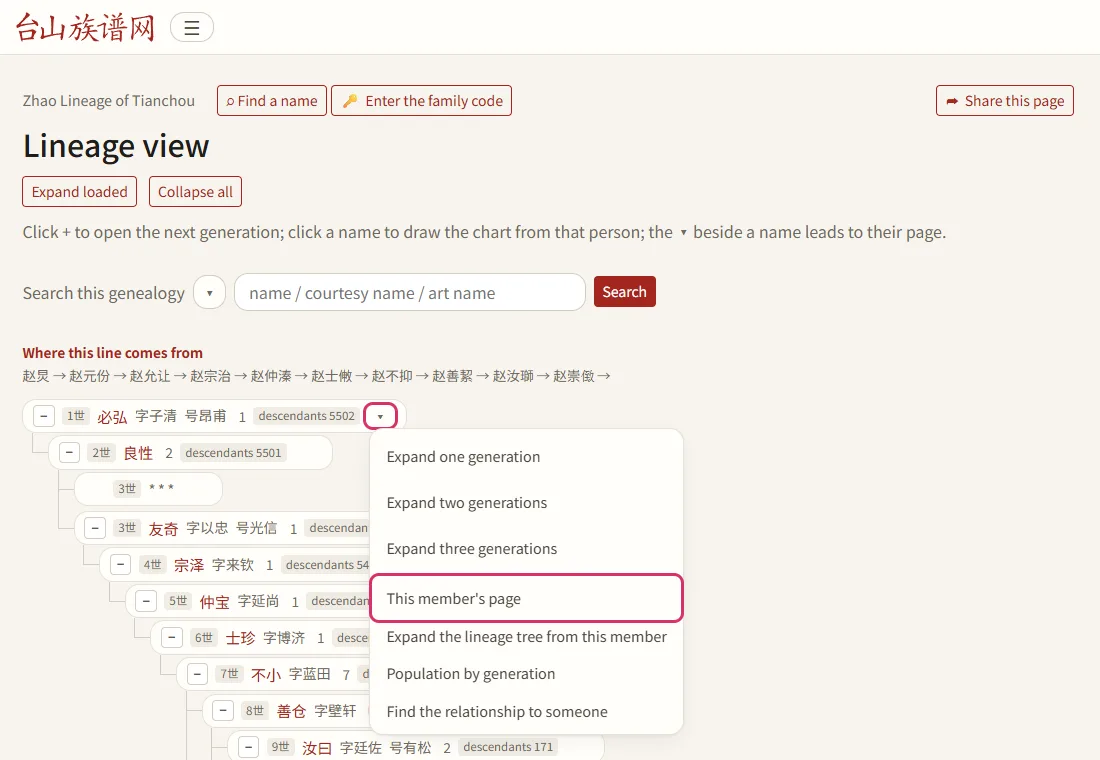The image size is (1100, 760).
Task: Click the name 善仓 in the tree
Action: pos(292,711)
